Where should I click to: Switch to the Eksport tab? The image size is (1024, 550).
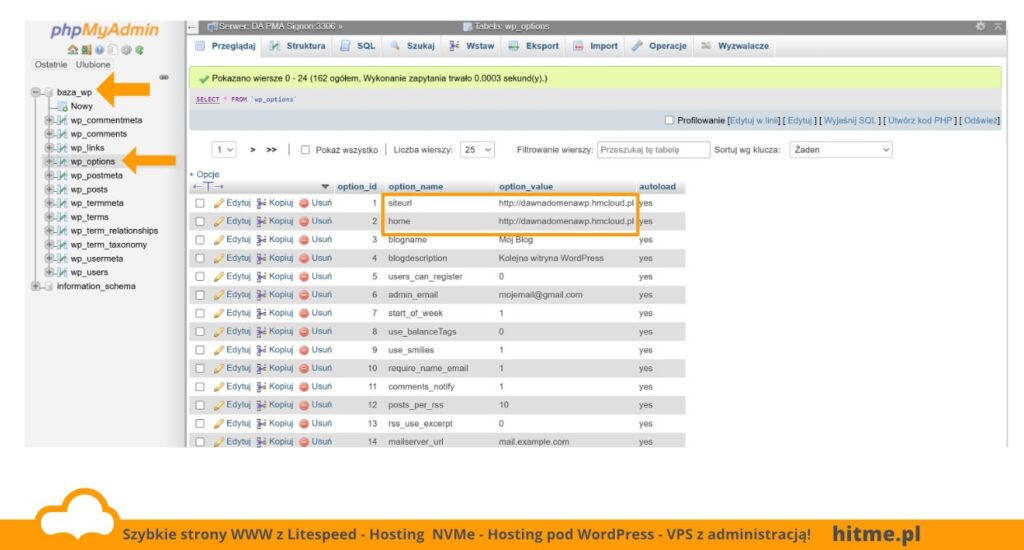click(534, 46)
